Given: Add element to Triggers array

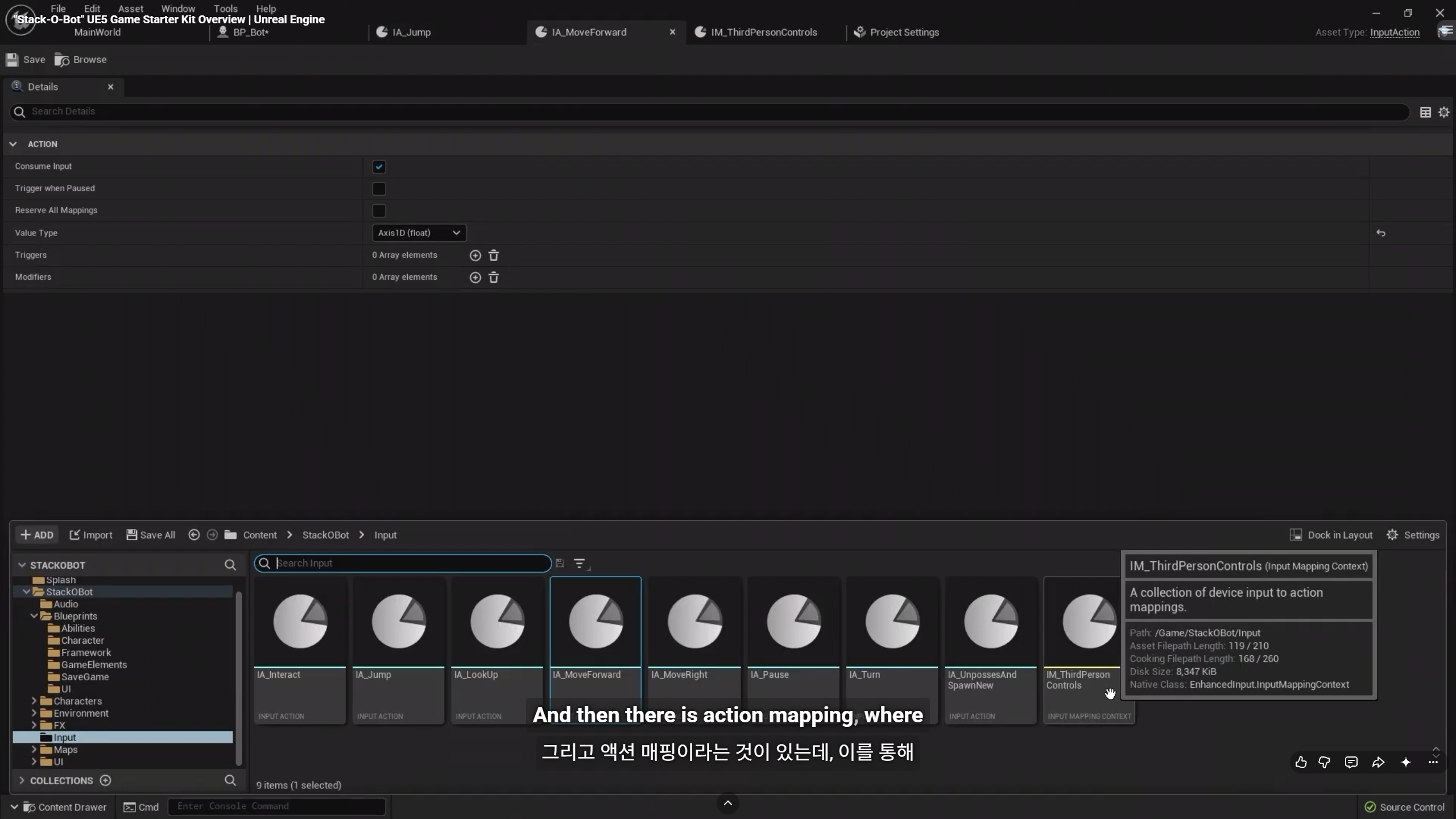Looking at the screenshot, I should click(475, 255).
